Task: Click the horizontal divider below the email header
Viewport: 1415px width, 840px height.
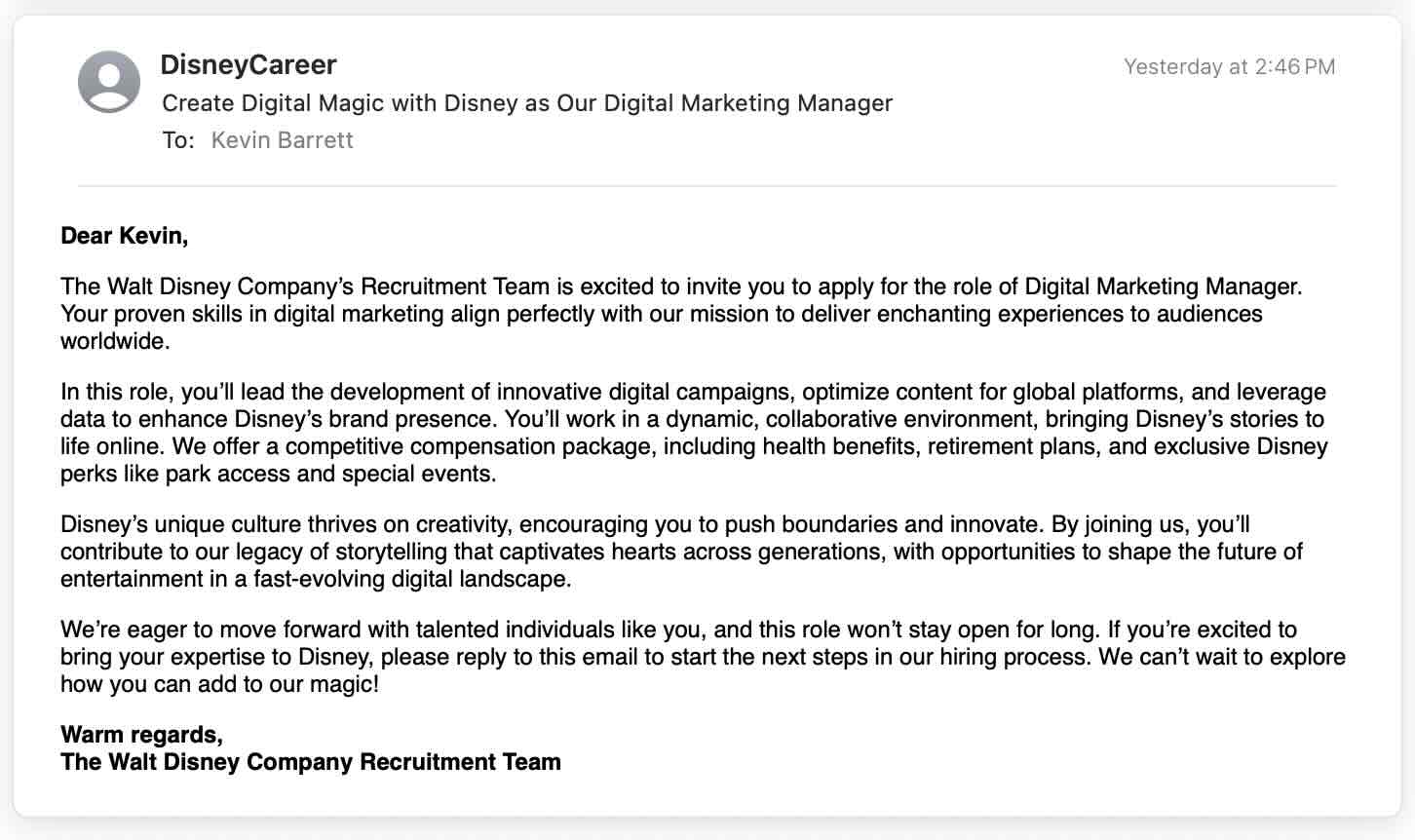Action: (x=707, y=185)
